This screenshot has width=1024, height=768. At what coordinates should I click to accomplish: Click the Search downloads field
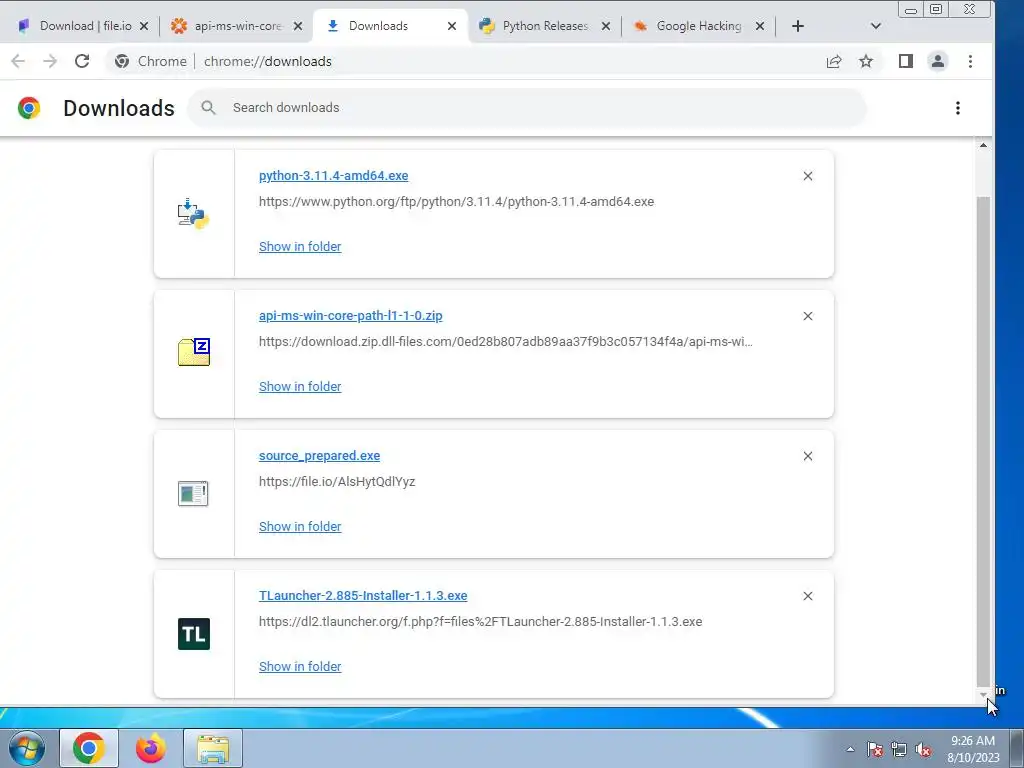tap(526, 108)
